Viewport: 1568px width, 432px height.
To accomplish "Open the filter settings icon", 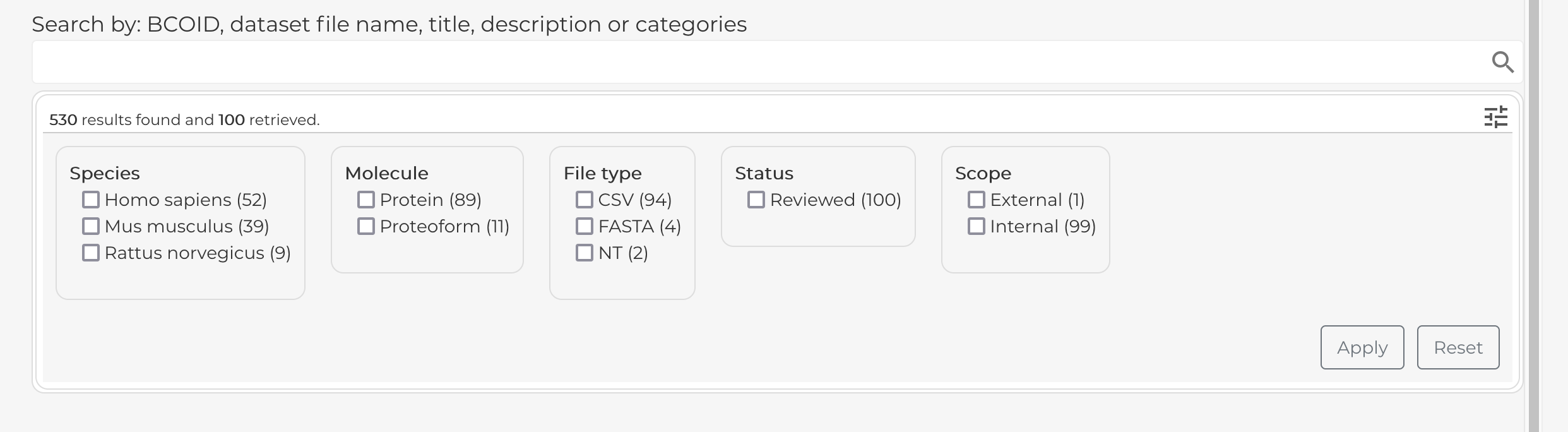I will tap(1495, 116).
